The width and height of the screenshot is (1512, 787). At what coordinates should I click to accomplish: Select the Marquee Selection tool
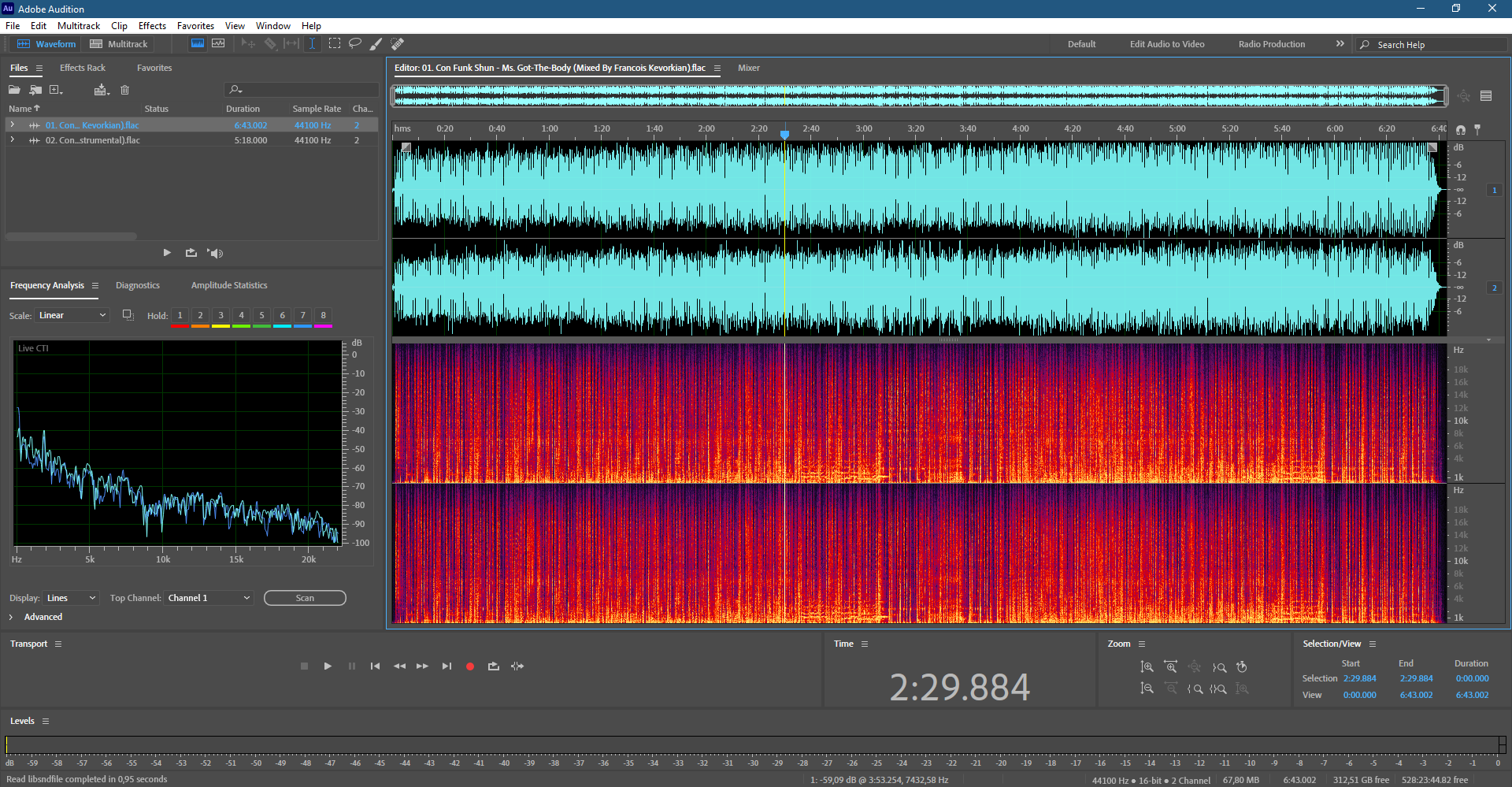(335, 43)
